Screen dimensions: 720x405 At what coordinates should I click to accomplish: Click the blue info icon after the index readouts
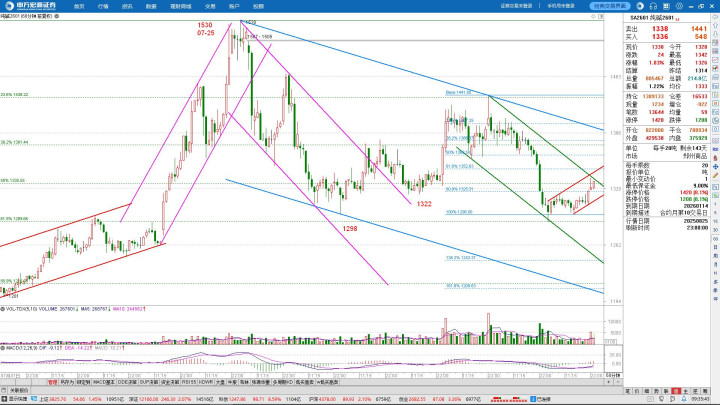pyautogui.click(x=533, y=399)
